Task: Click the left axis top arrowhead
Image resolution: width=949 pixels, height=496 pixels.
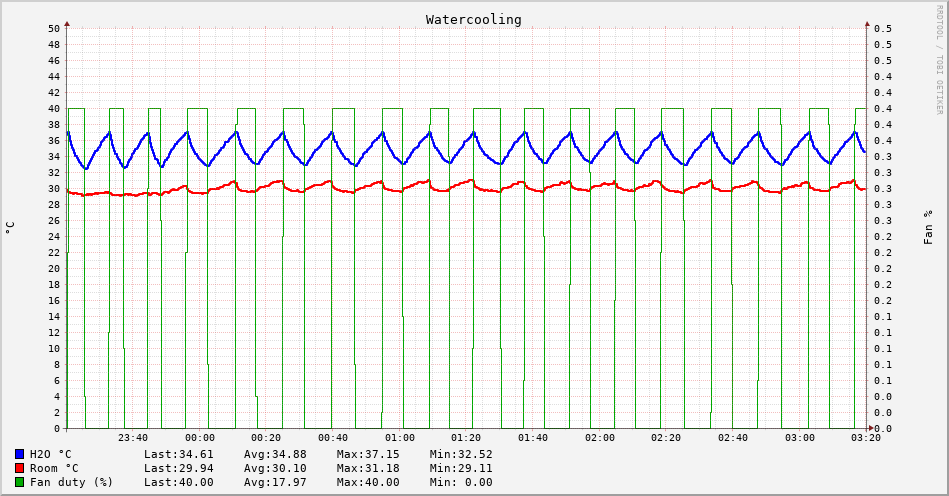Action: (67, 22)
